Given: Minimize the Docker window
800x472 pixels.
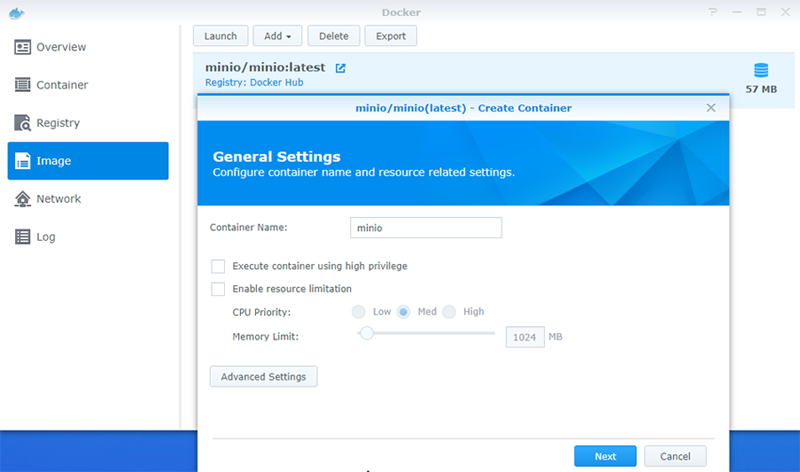Looking at the screenshot, I should [x=737, y=12].
